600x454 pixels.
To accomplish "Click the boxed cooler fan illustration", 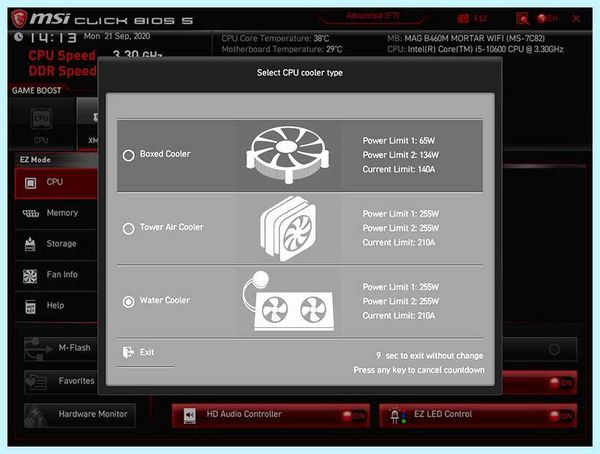I will pos(288,155).
